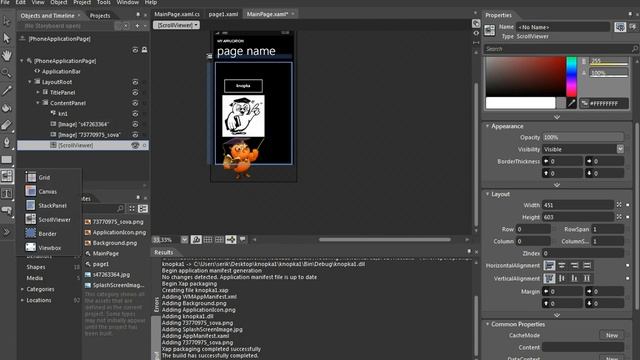Toggle visibility eye for image s47263364

click(135, 124)
